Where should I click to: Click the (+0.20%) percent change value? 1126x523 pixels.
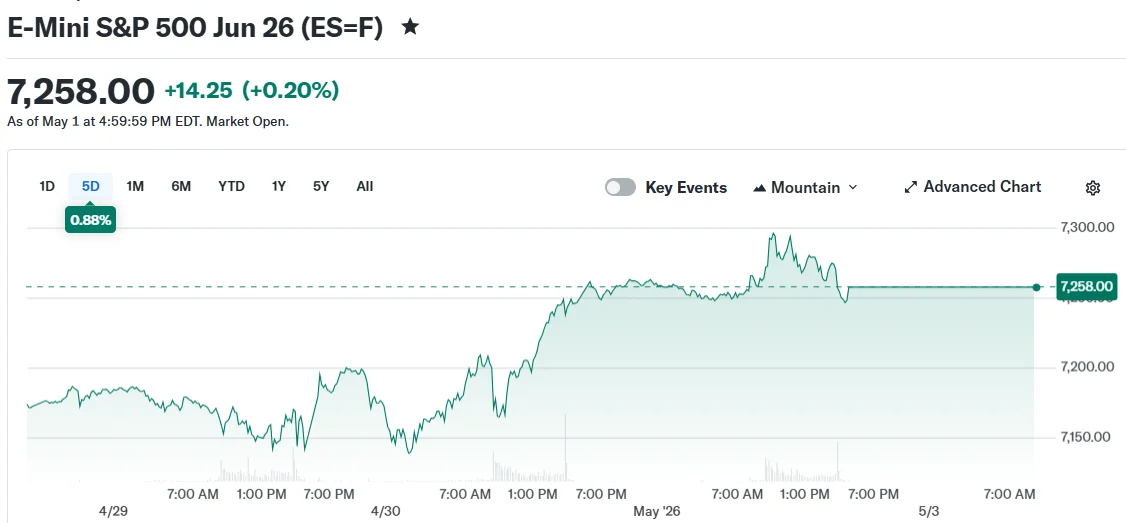[291, 91]
